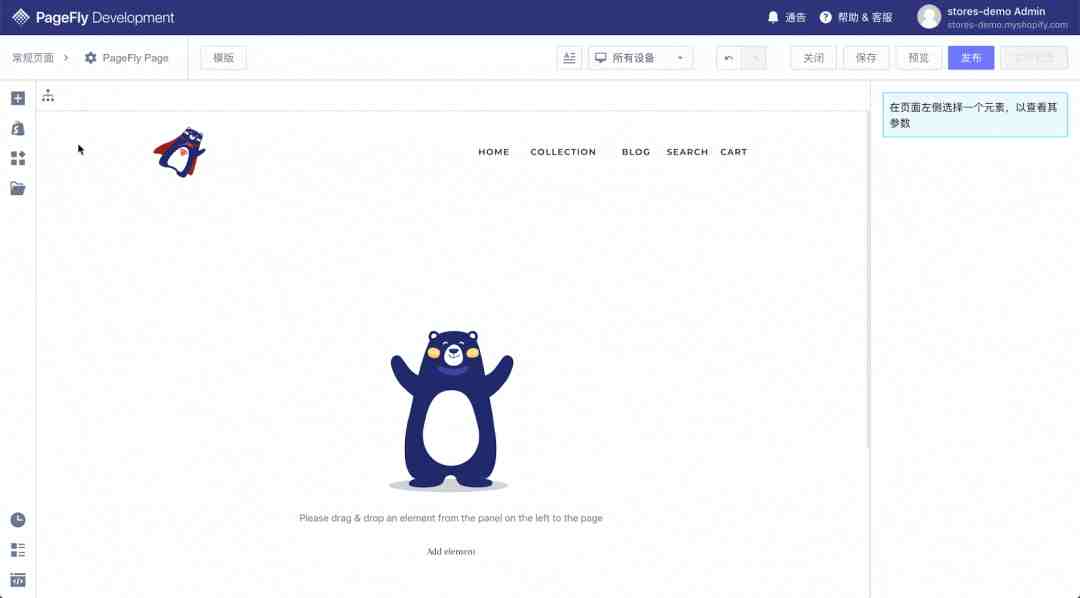Click the blue 发布 publish button
This screenshot has width=1080, height=598.
[970, 58]
